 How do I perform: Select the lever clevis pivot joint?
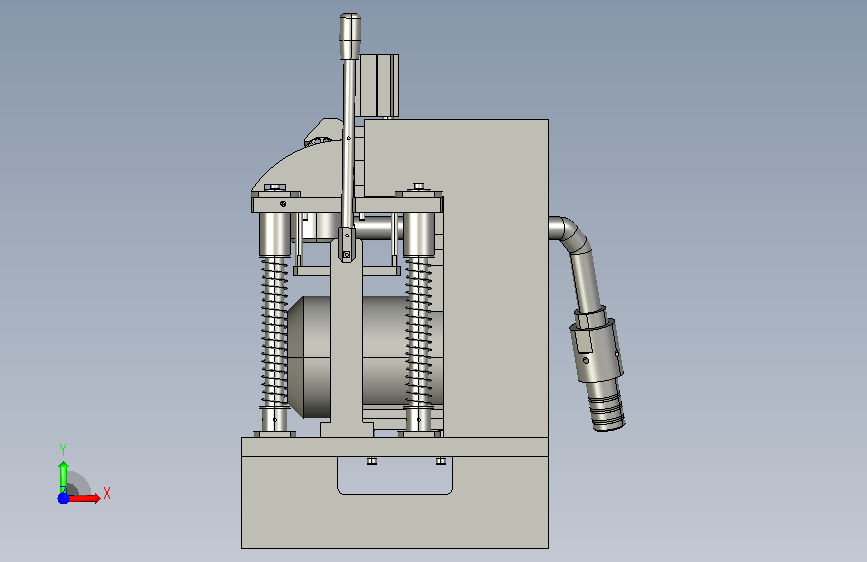pos(347,244)
